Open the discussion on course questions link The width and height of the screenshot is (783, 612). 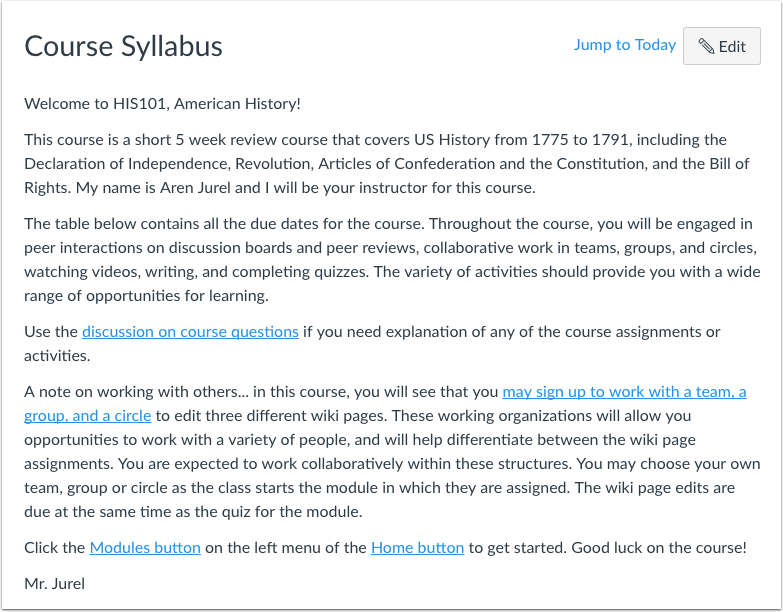coord(190,332)
